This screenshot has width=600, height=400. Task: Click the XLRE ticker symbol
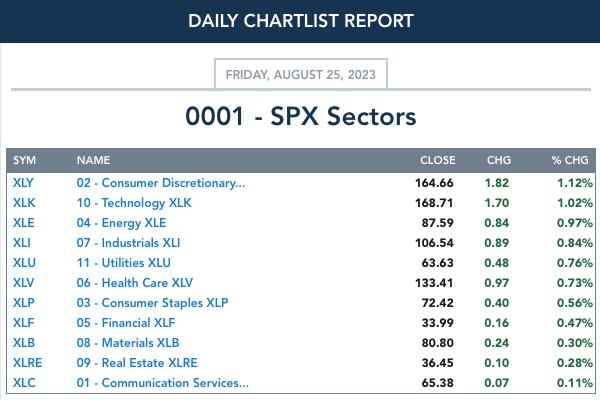(27, 362)
